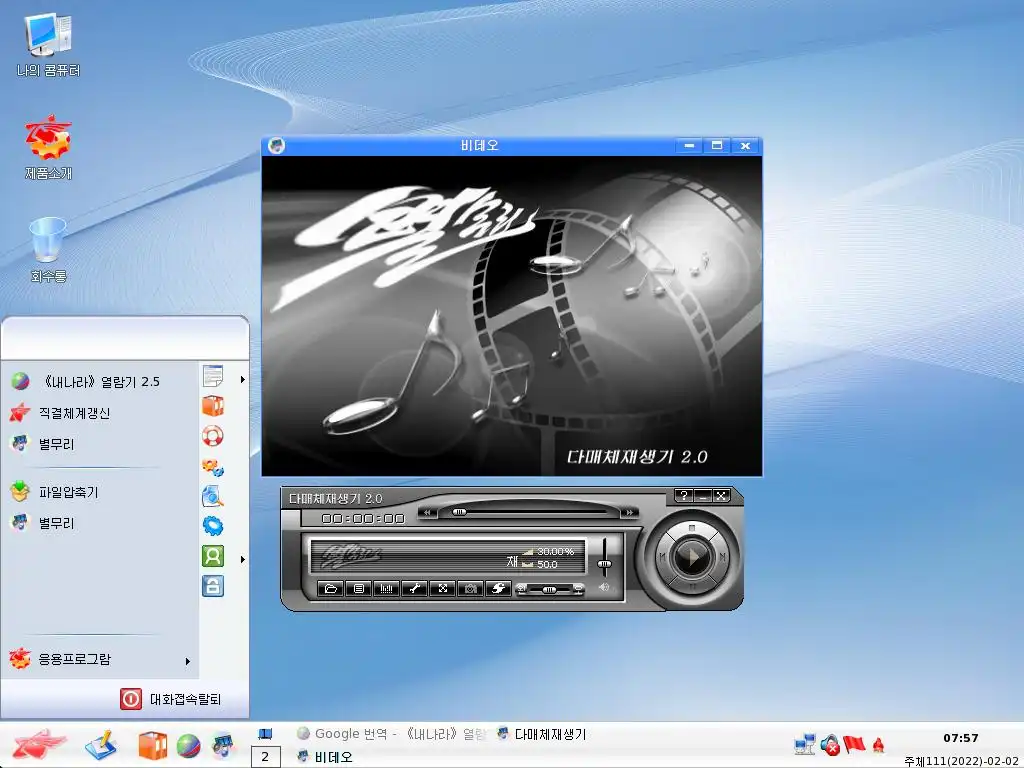Fast forward using the double-right arrow button
Screen dimensions: 1024x768
click(629, 513)
